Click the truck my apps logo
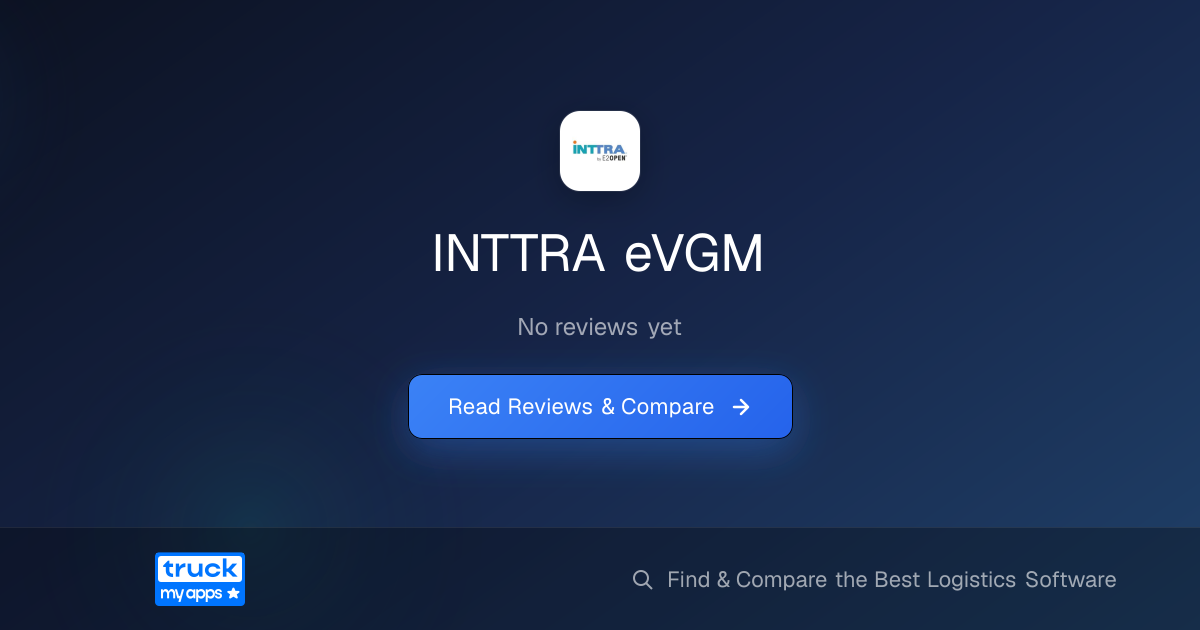This screenshot has height=630, width=1200. 200,579
